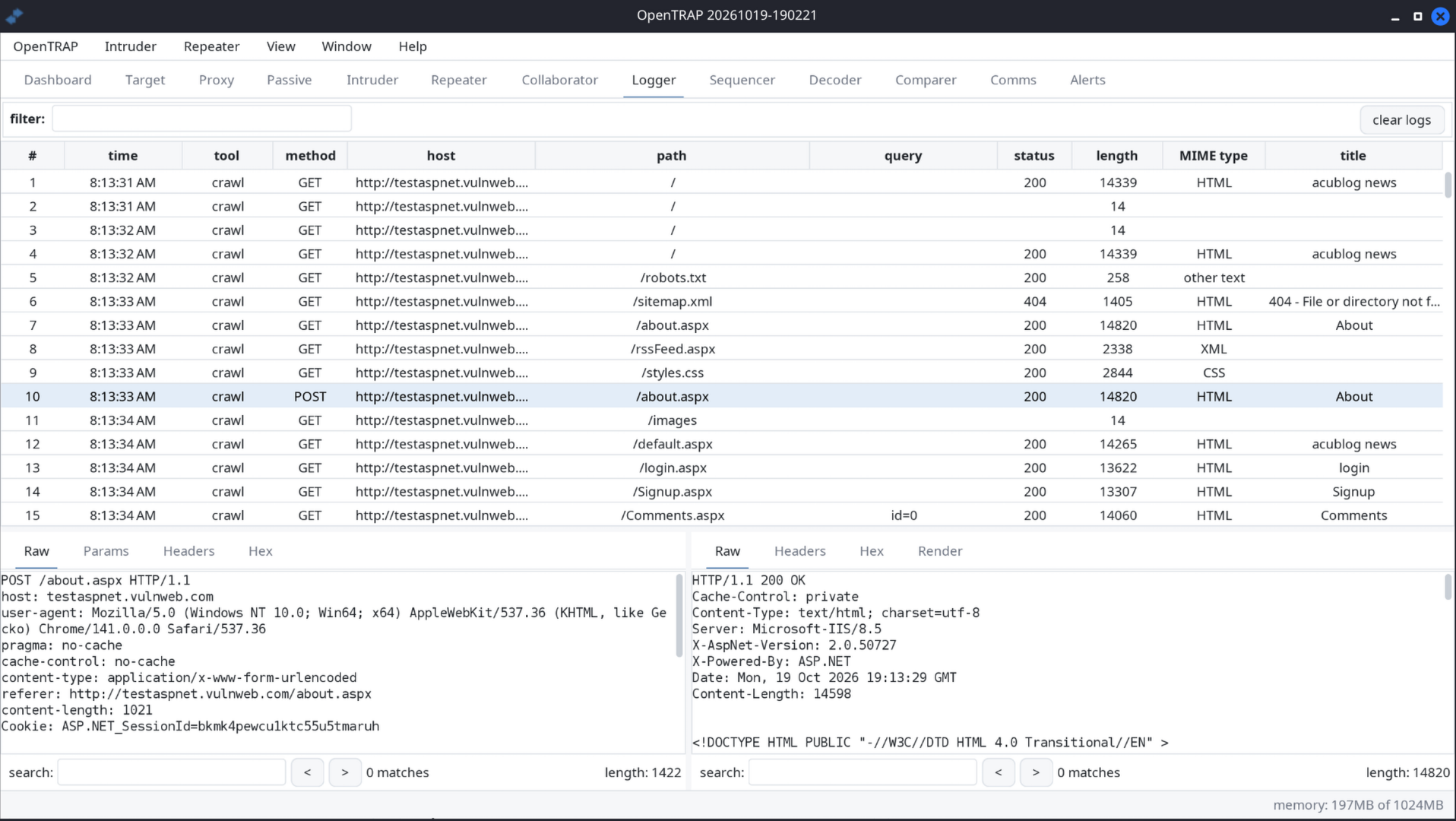Sort log table by status column header
The height and width of the screenshot is (821, 1456).
[1034, 156]
